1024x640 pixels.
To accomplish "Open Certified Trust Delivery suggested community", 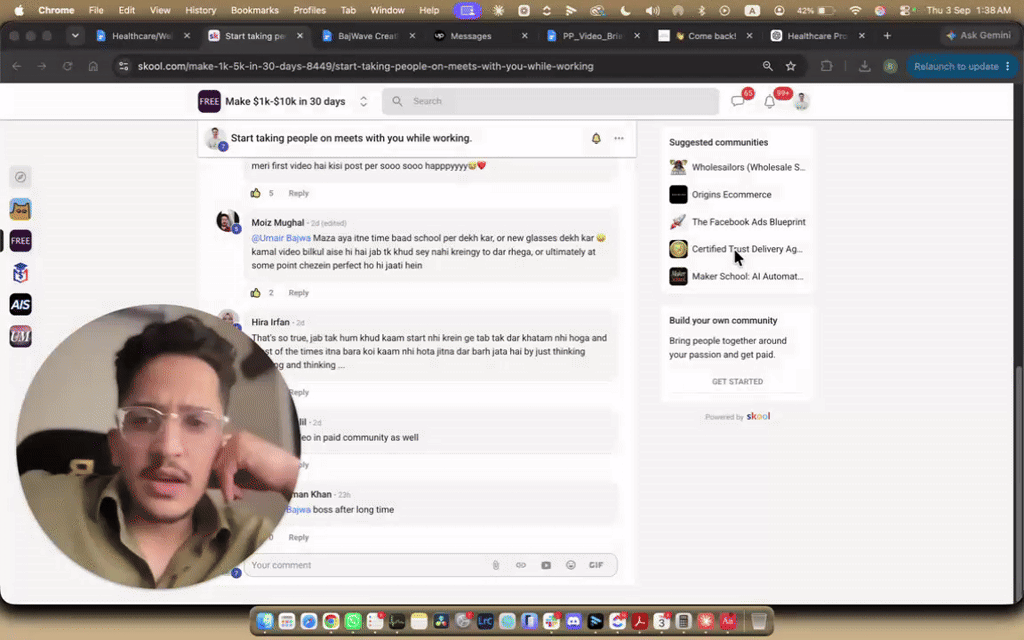I will (x=736, y=249).
